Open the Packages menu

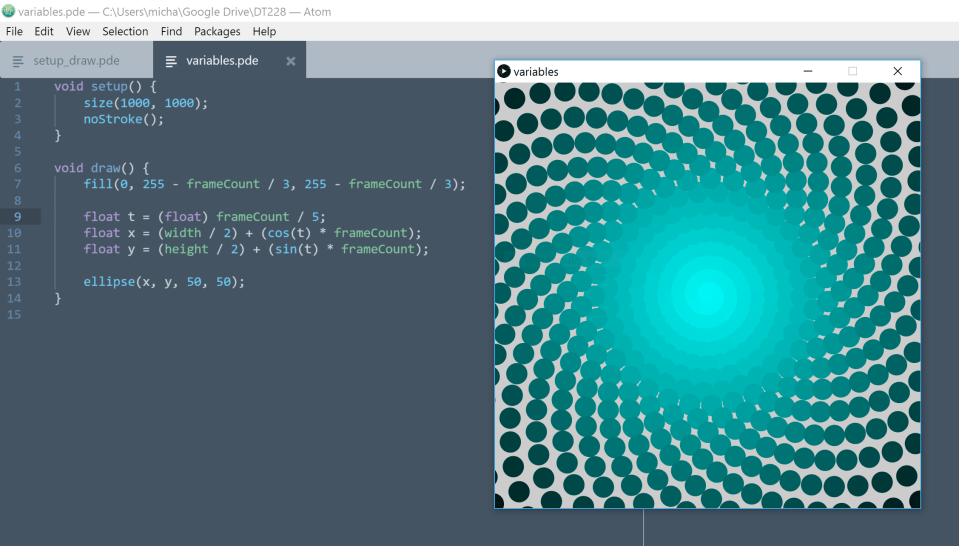[217, 31]
